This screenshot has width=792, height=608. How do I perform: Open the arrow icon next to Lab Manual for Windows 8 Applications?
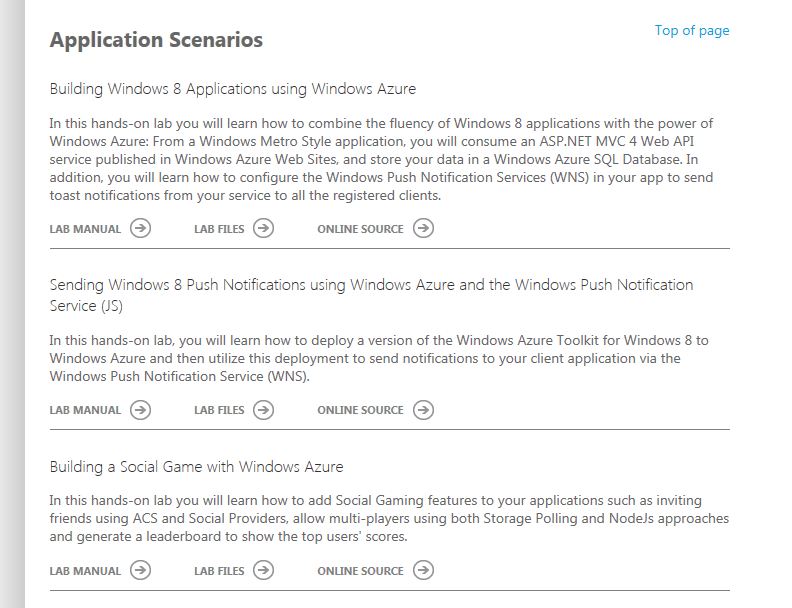coord(140,228)
